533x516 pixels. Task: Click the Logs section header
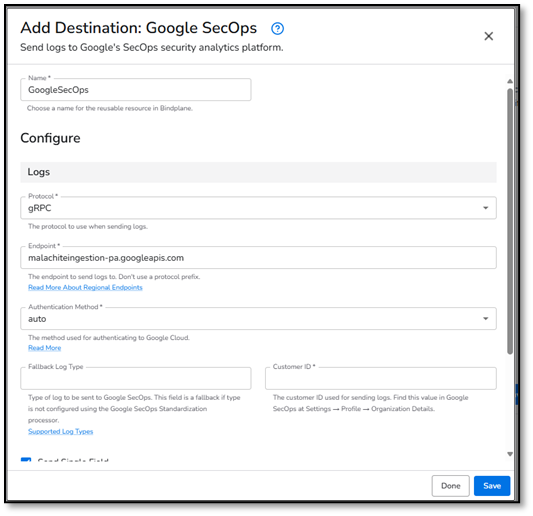tap(258, 172)
